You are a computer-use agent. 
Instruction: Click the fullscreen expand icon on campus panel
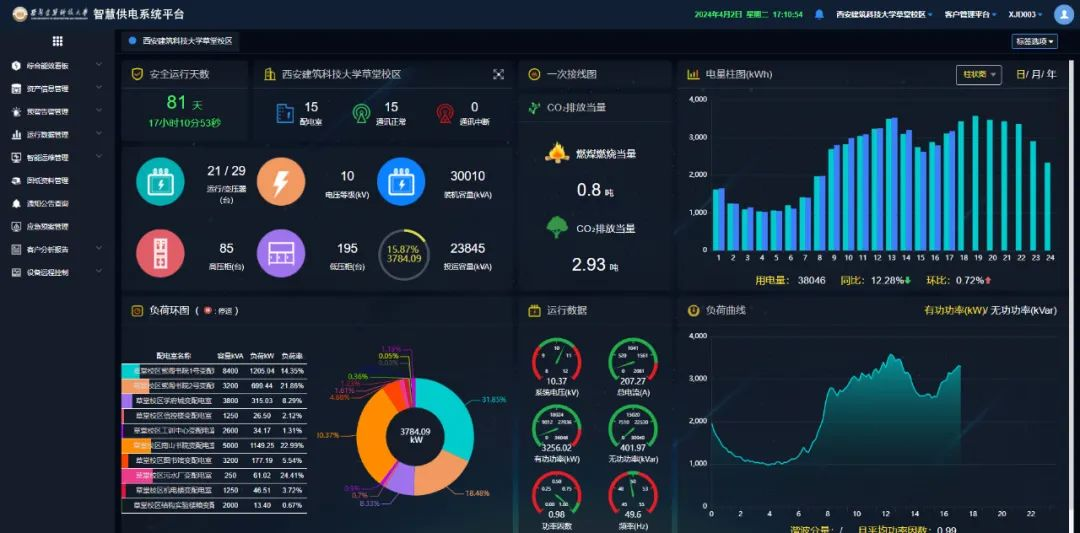[x=498, y=74]
